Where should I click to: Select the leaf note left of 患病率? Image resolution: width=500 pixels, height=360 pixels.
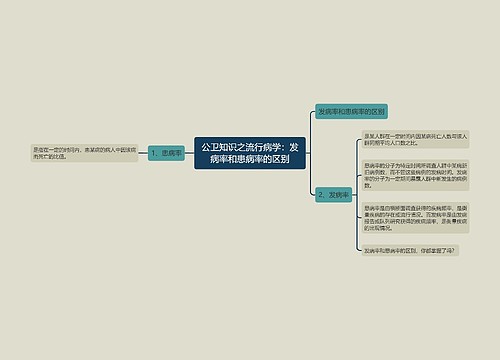point(84,153)
